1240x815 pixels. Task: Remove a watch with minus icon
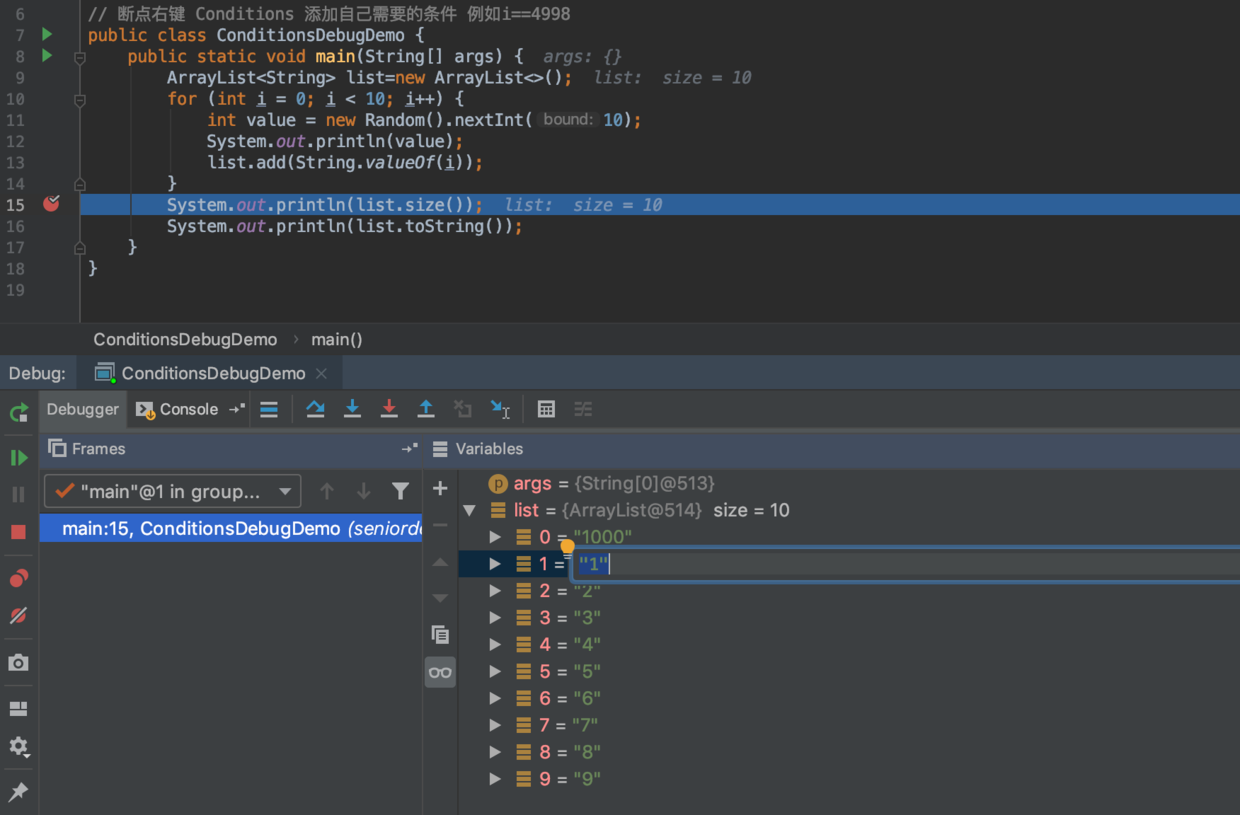click(x=440, y=525)
